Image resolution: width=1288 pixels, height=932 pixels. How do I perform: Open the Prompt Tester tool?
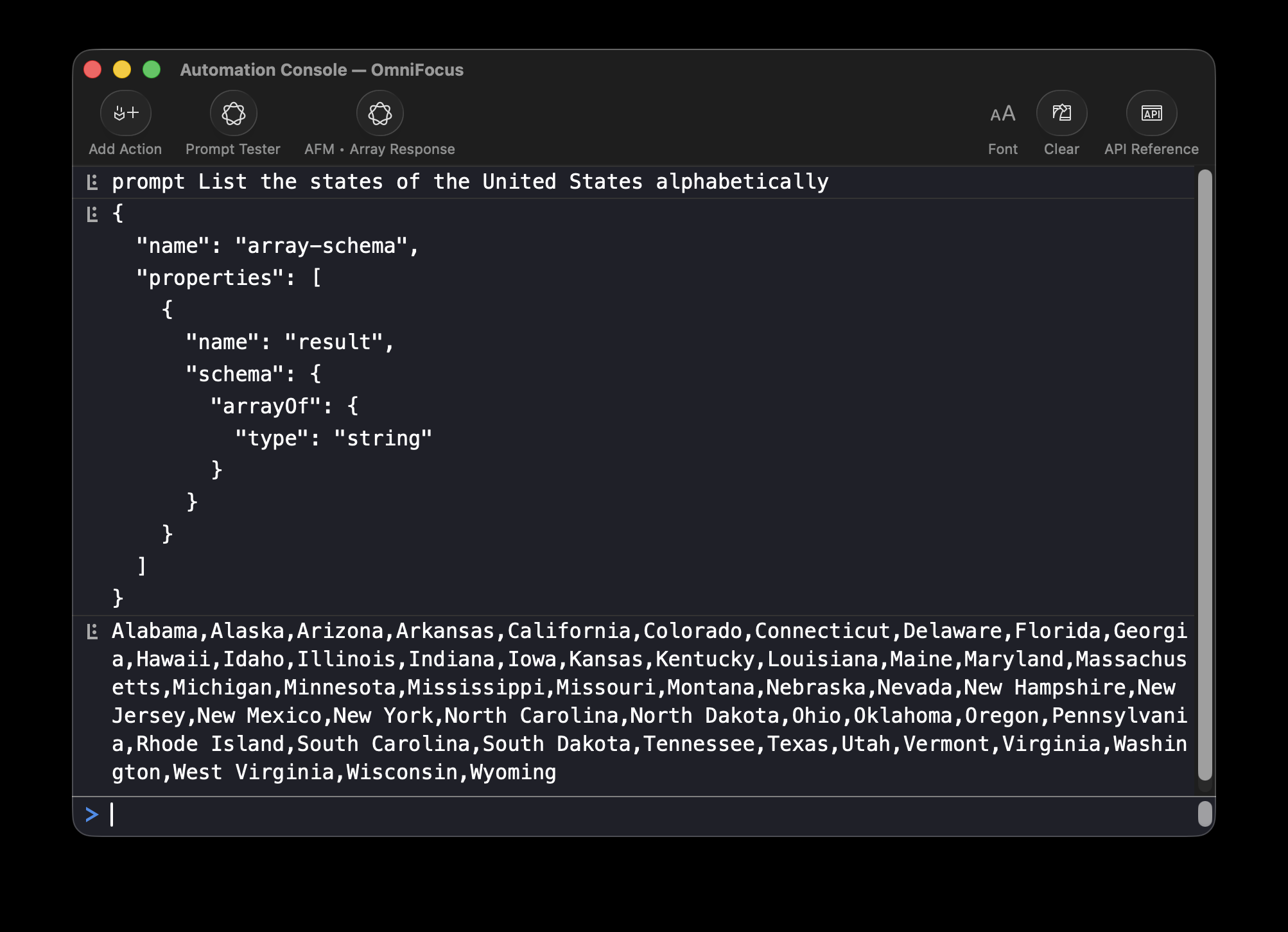tap(233, 114)
